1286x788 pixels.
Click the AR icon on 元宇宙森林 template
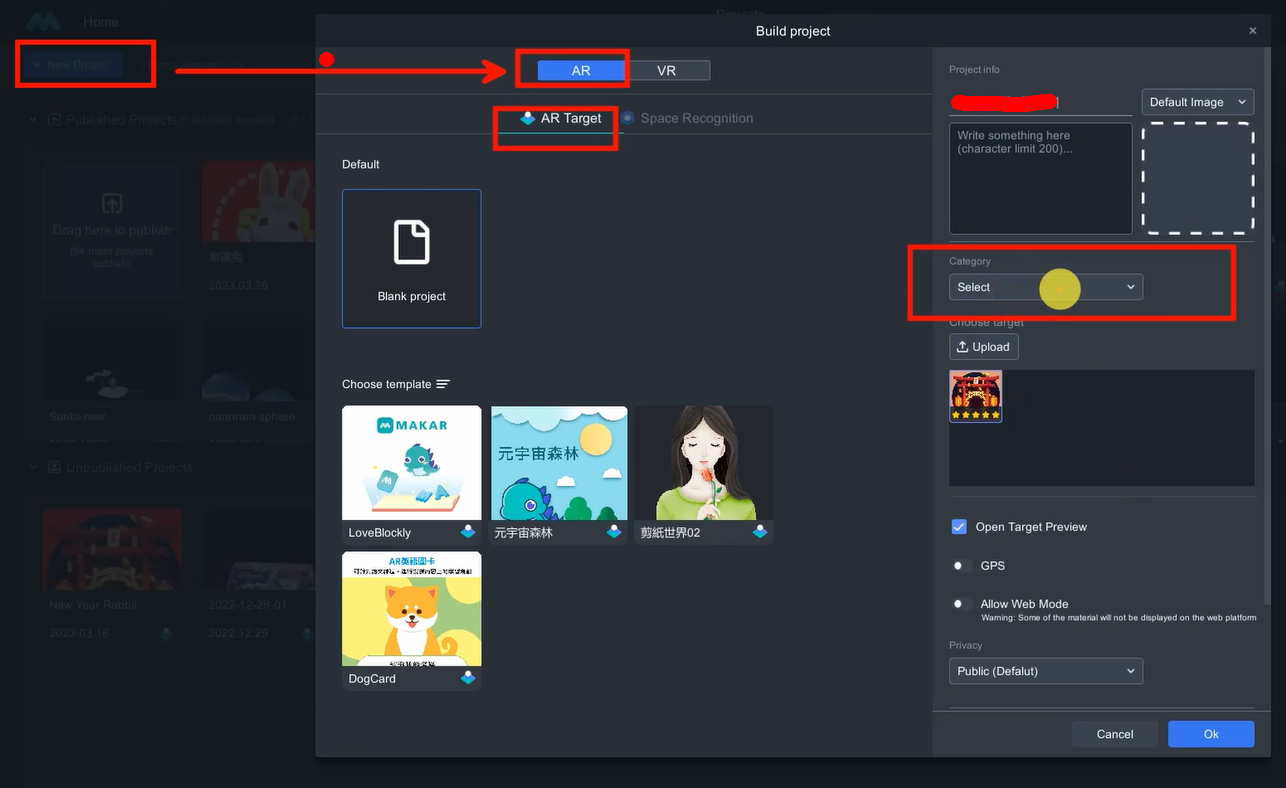point(614,532)
